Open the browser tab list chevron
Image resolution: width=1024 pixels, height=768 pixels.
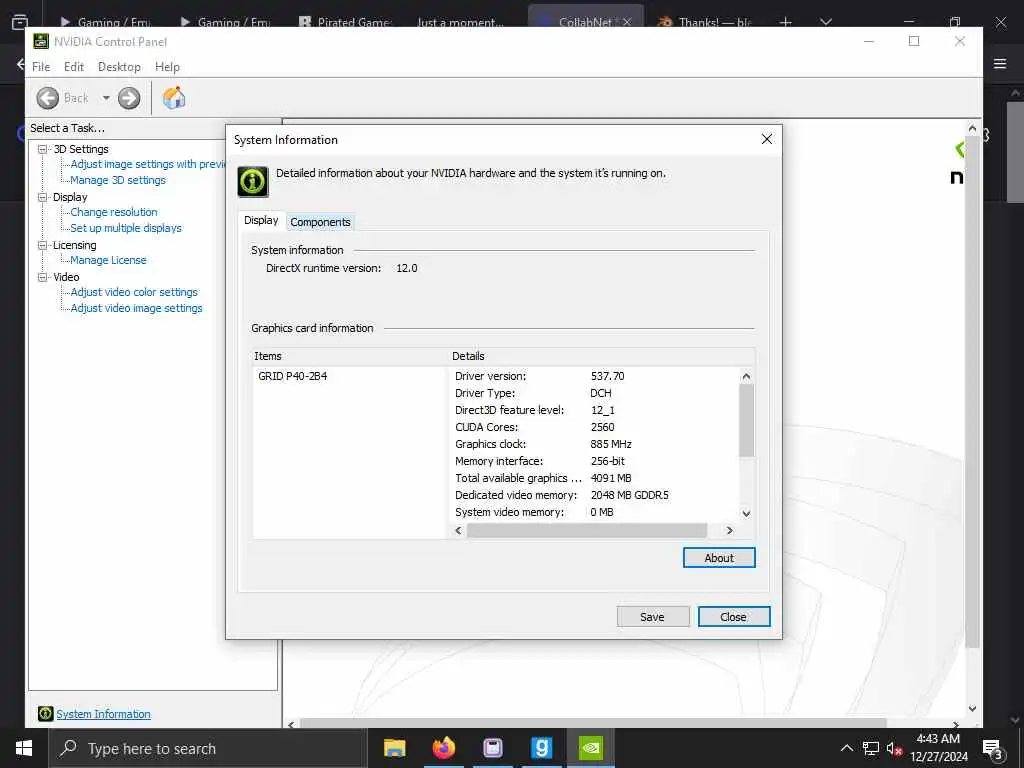click(x=826, y=22)
